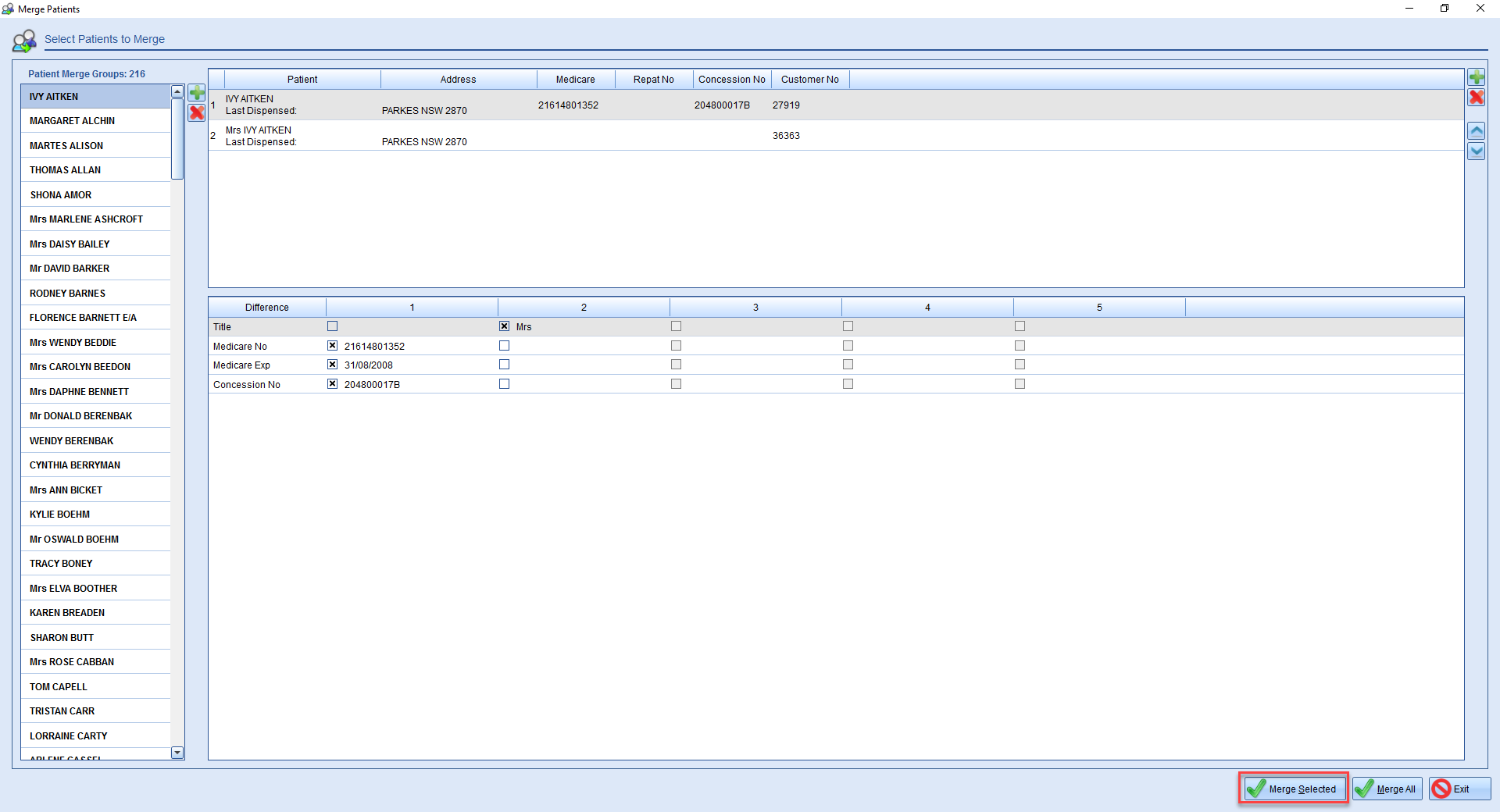Choose Mr OSWALD BOEHM
The height and width of the screenshot is (812, 1500).
tap(95, 540)
